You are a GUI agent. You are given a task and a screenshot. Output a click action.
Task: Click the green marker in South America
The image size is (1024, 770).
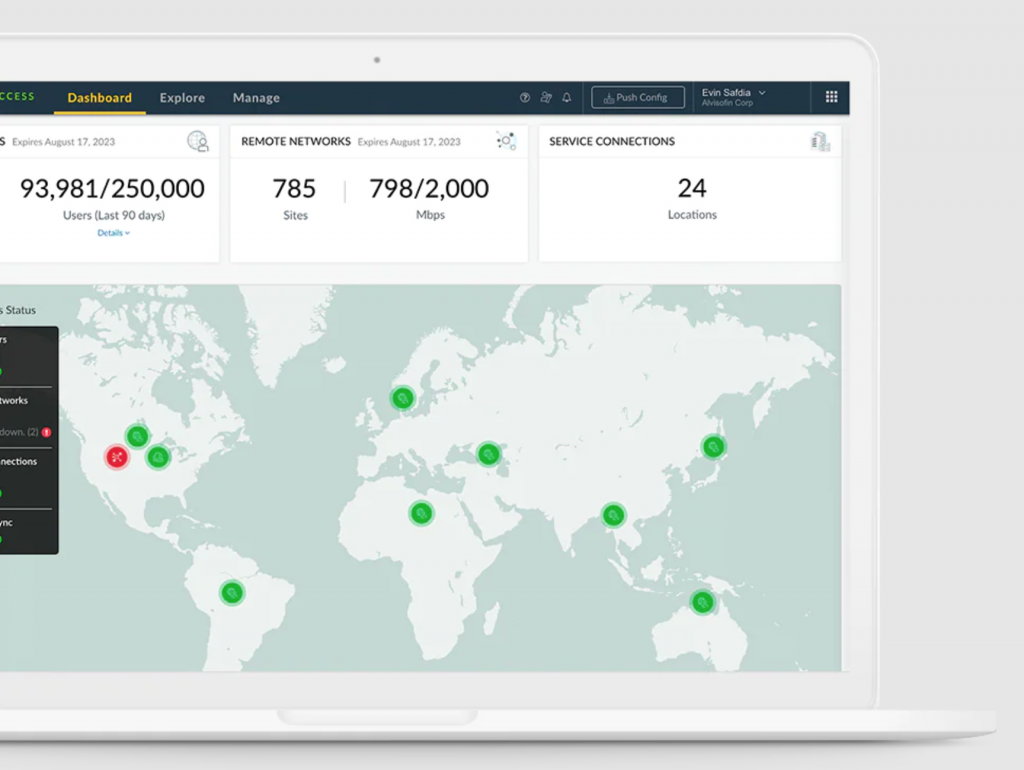pyautogui.click(x=232, y=593)
